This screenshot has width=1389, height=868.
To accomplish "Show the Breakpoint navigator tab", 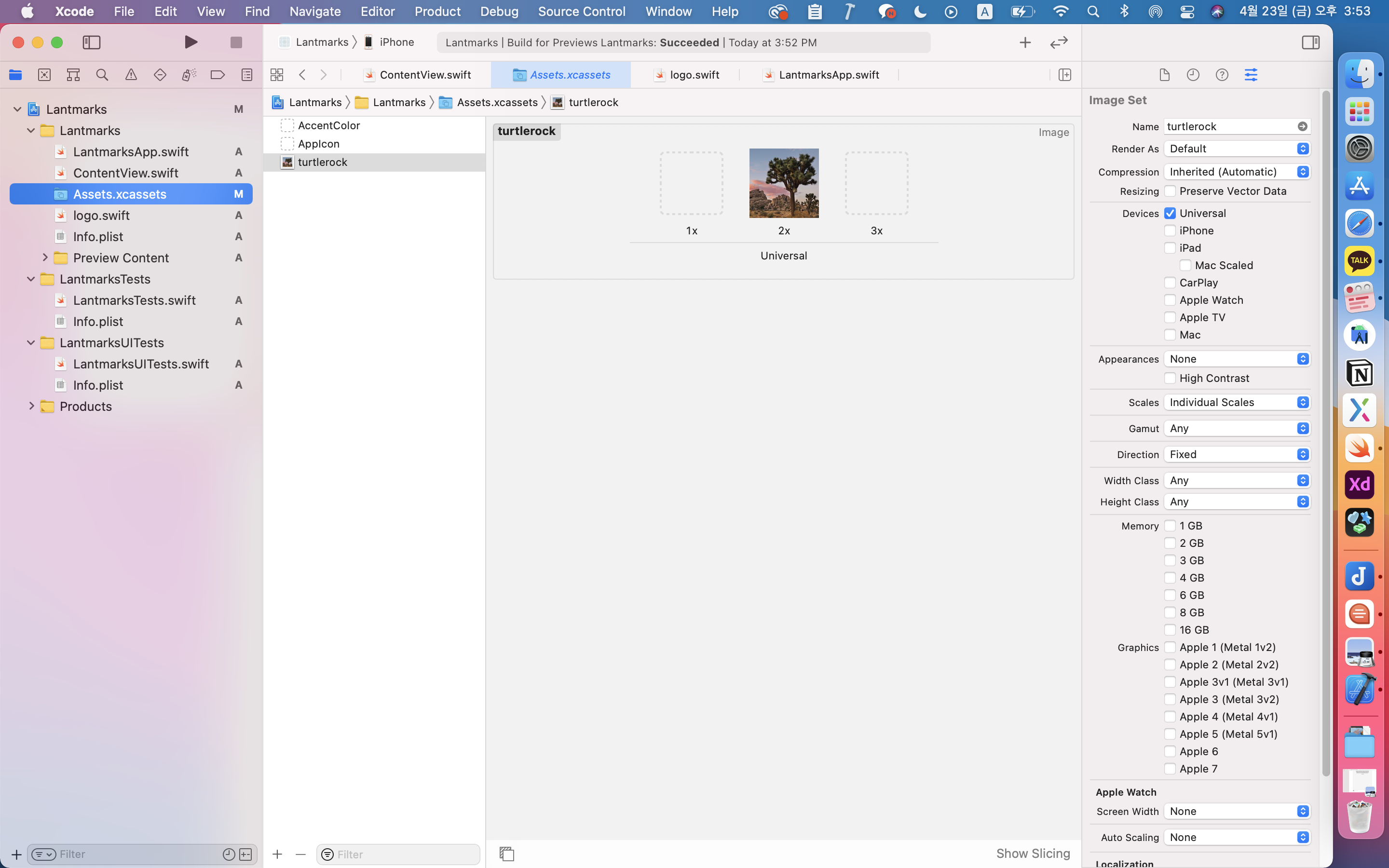I will coord(218,75).
